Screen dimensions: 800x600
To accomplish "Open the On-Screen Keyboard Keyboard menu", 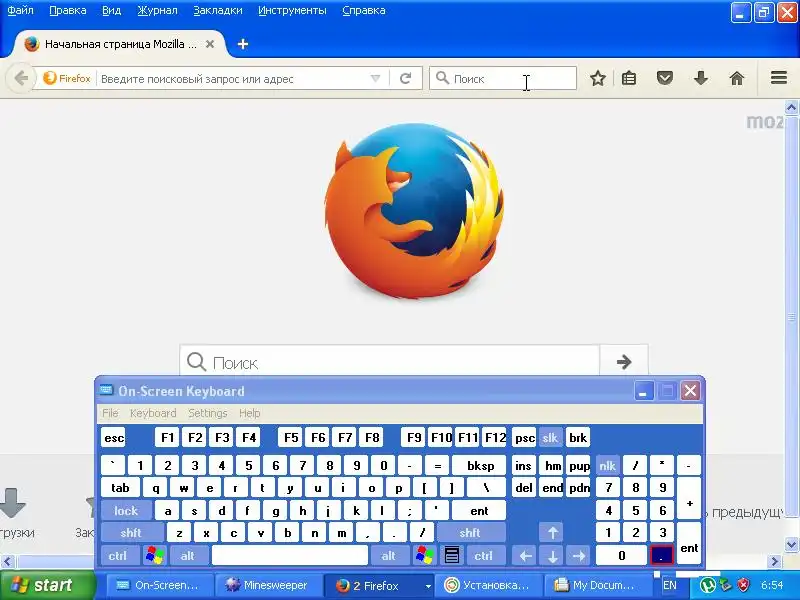I will [x=153, y=413].
